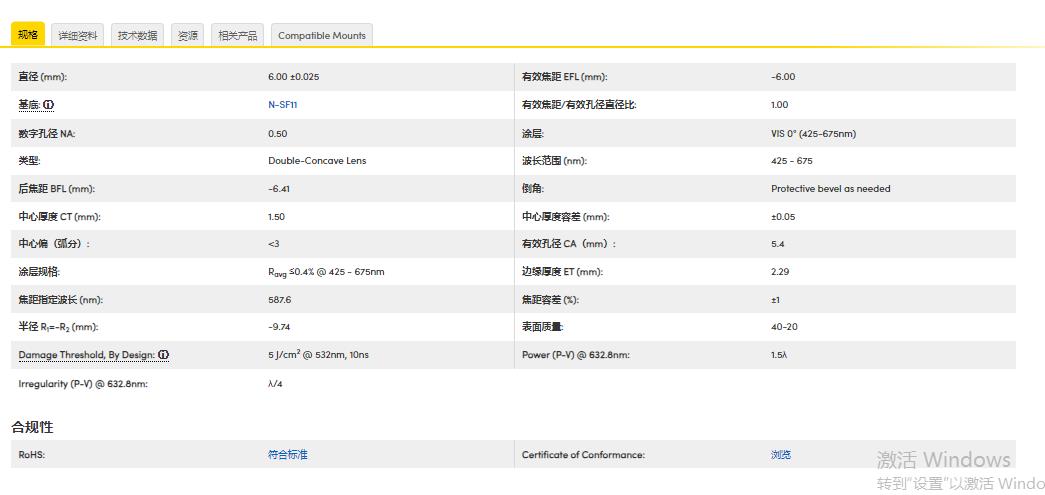Click the info icon next to 基底
Viewport: 1045px width, 495px height.
(48, 105)
